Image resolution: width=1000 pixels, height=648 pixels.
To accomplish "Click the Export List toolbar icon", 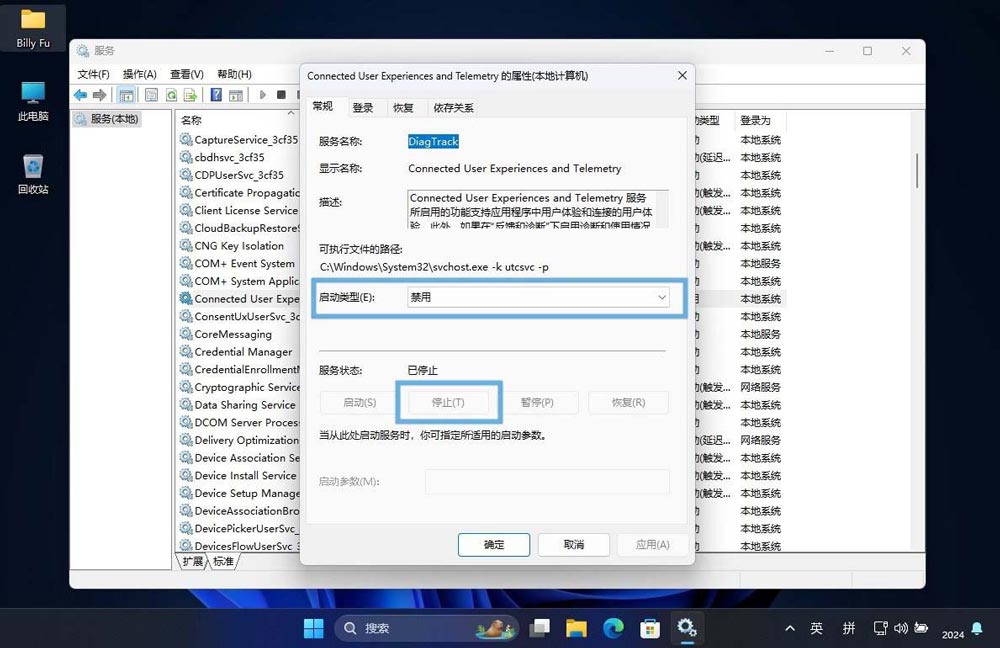I will point(188,95).
